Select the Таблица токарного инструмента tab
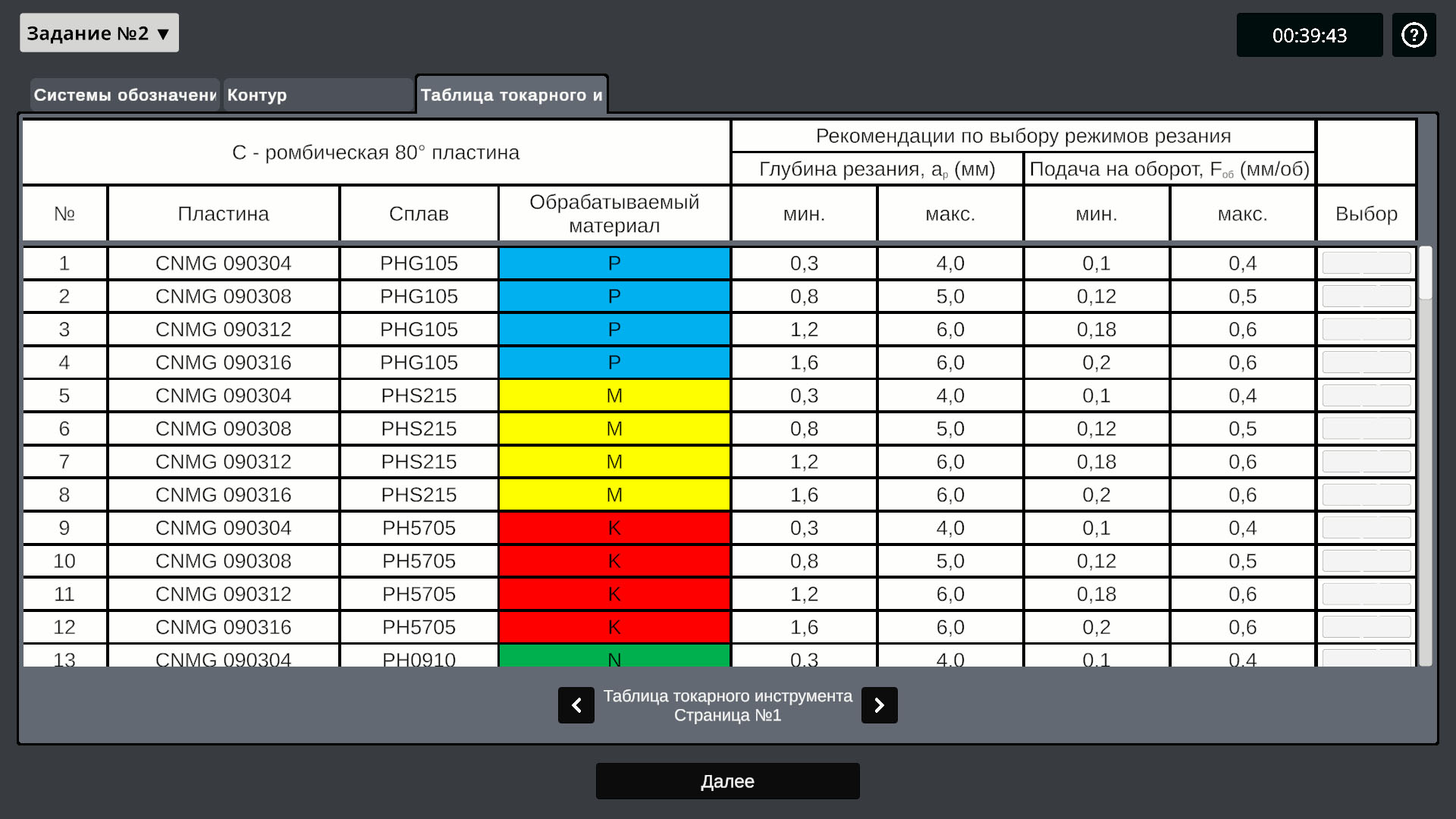Viewport: 1456px width, 819px height. click(x=512, y=96)
